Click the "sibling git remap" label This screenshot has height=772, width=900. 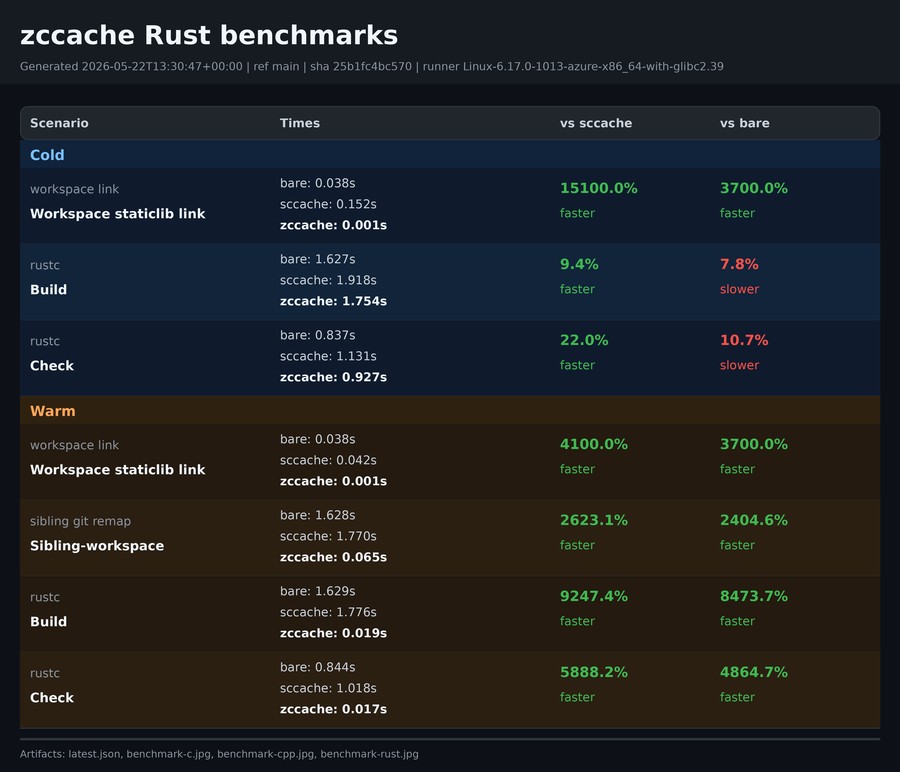coord(80,521)
